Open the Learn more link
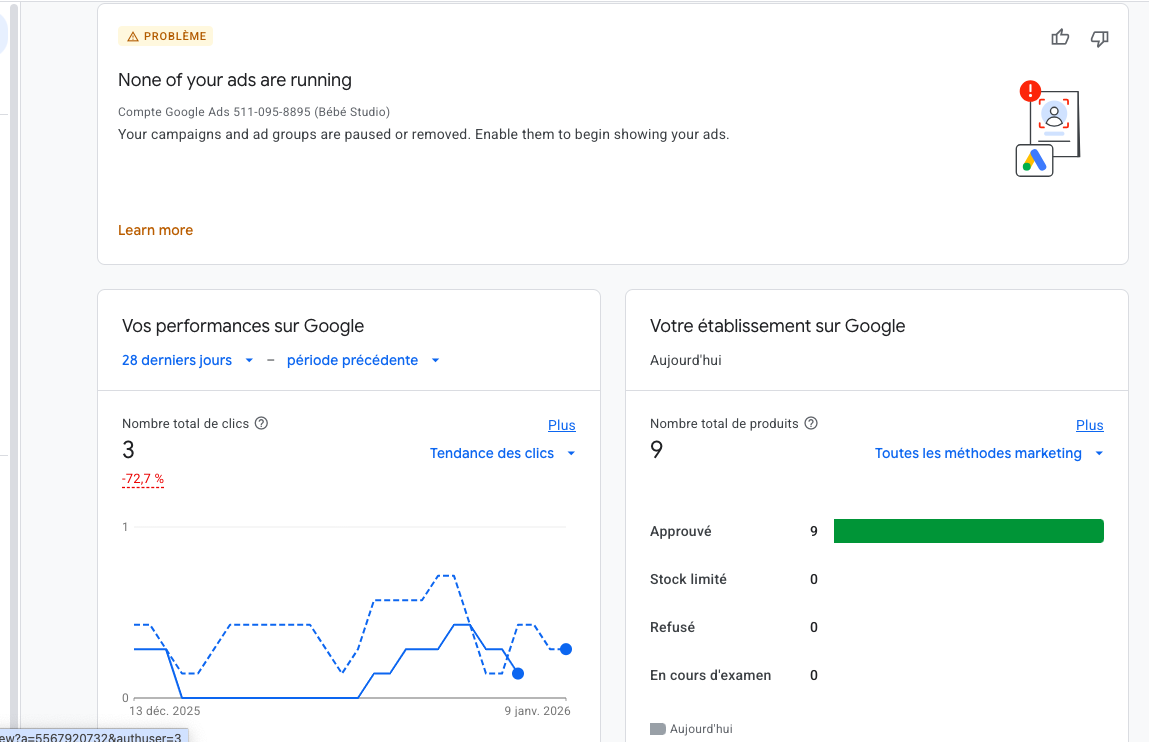Image resolution: width=1149 pixels, height=742 pixels. coord(155,230)
